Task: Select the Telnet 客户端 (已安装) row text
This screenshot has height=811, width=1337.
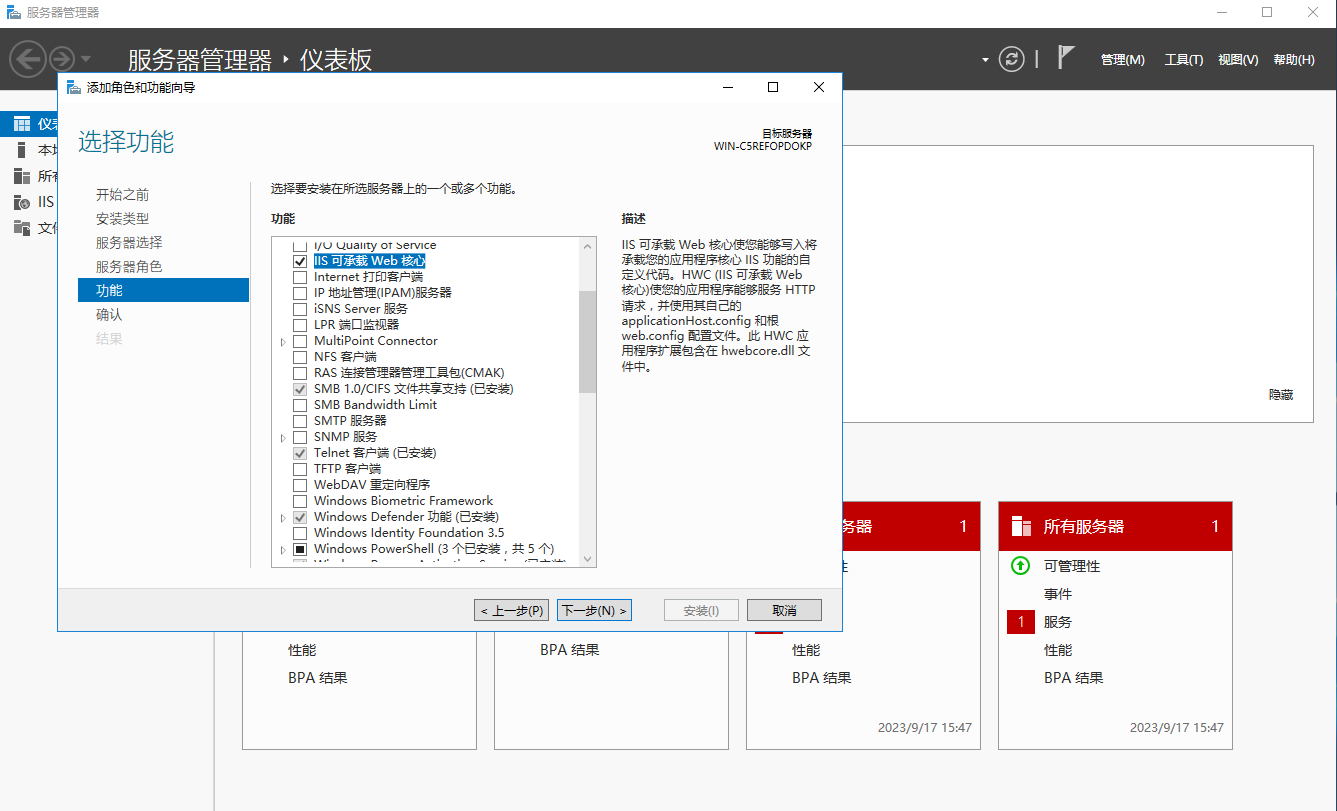Action: pyautogui.click(x=375, y=453)
